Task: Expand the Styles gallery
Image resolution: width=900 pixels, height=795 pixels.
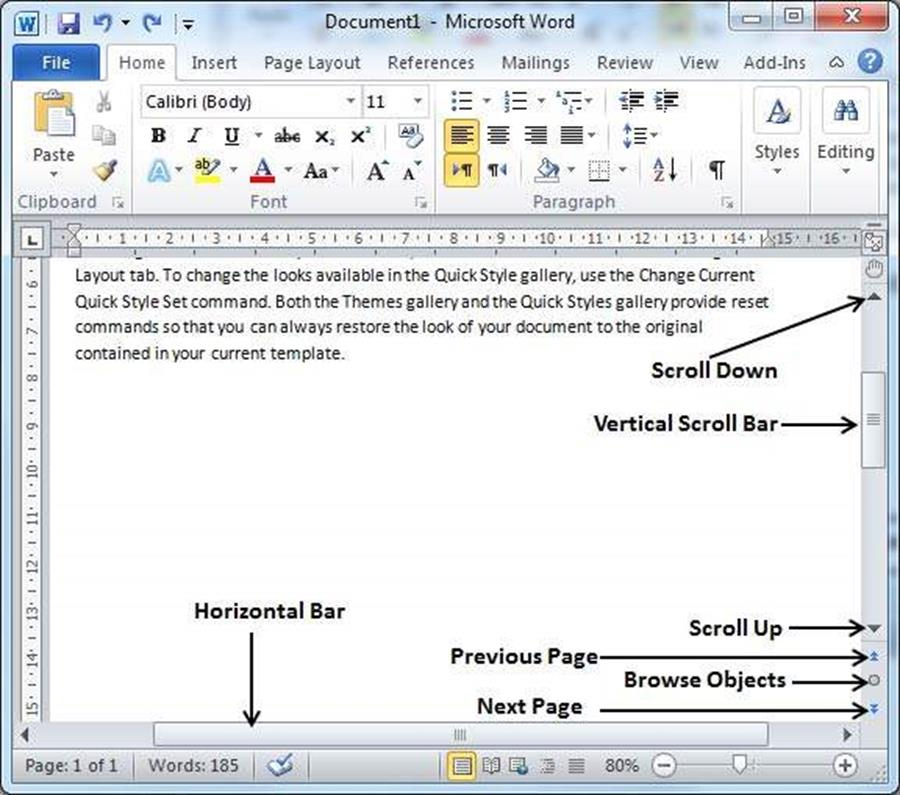Action: pyautogui.click(x=777, y=131)
